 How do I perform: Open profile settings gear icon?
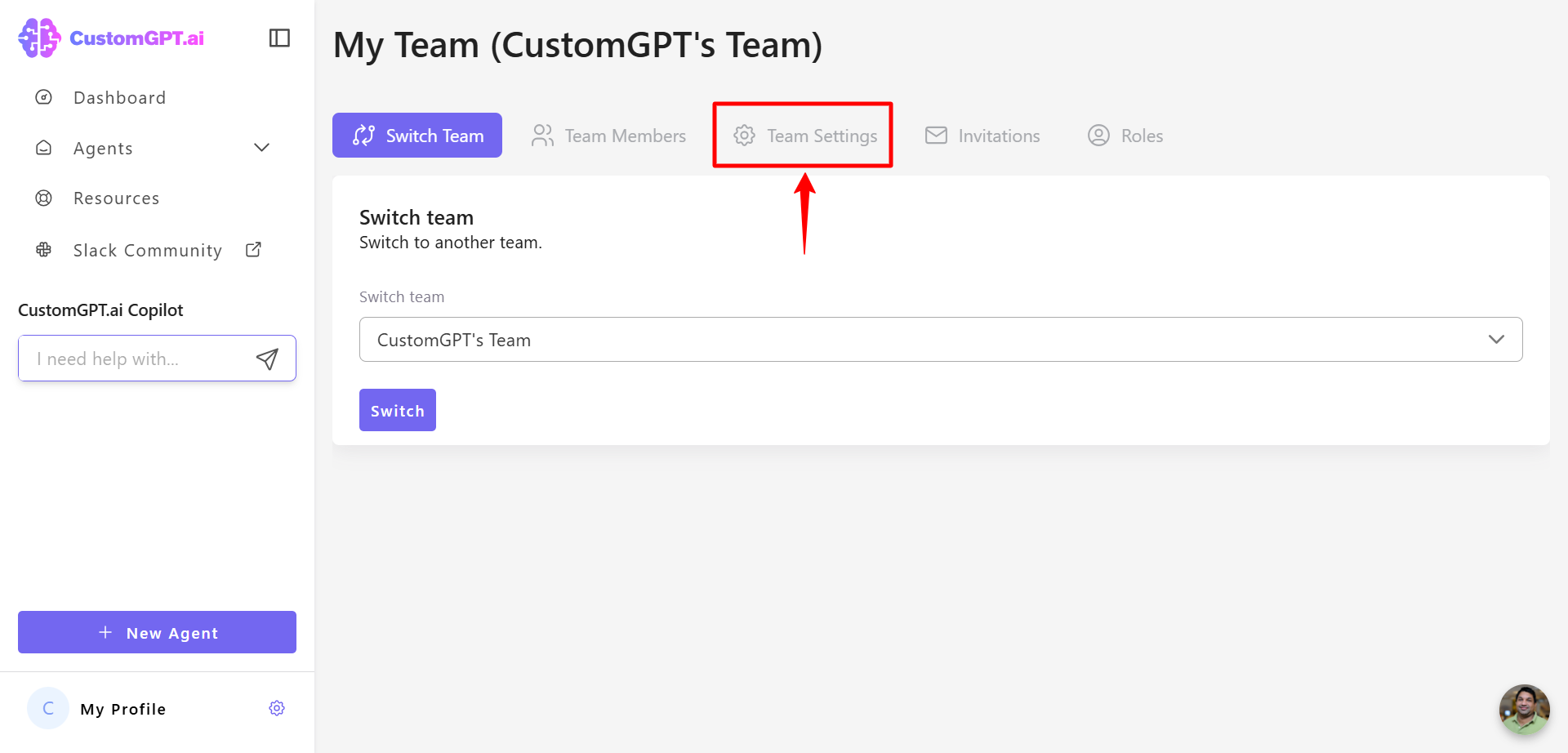coord(277,708)
